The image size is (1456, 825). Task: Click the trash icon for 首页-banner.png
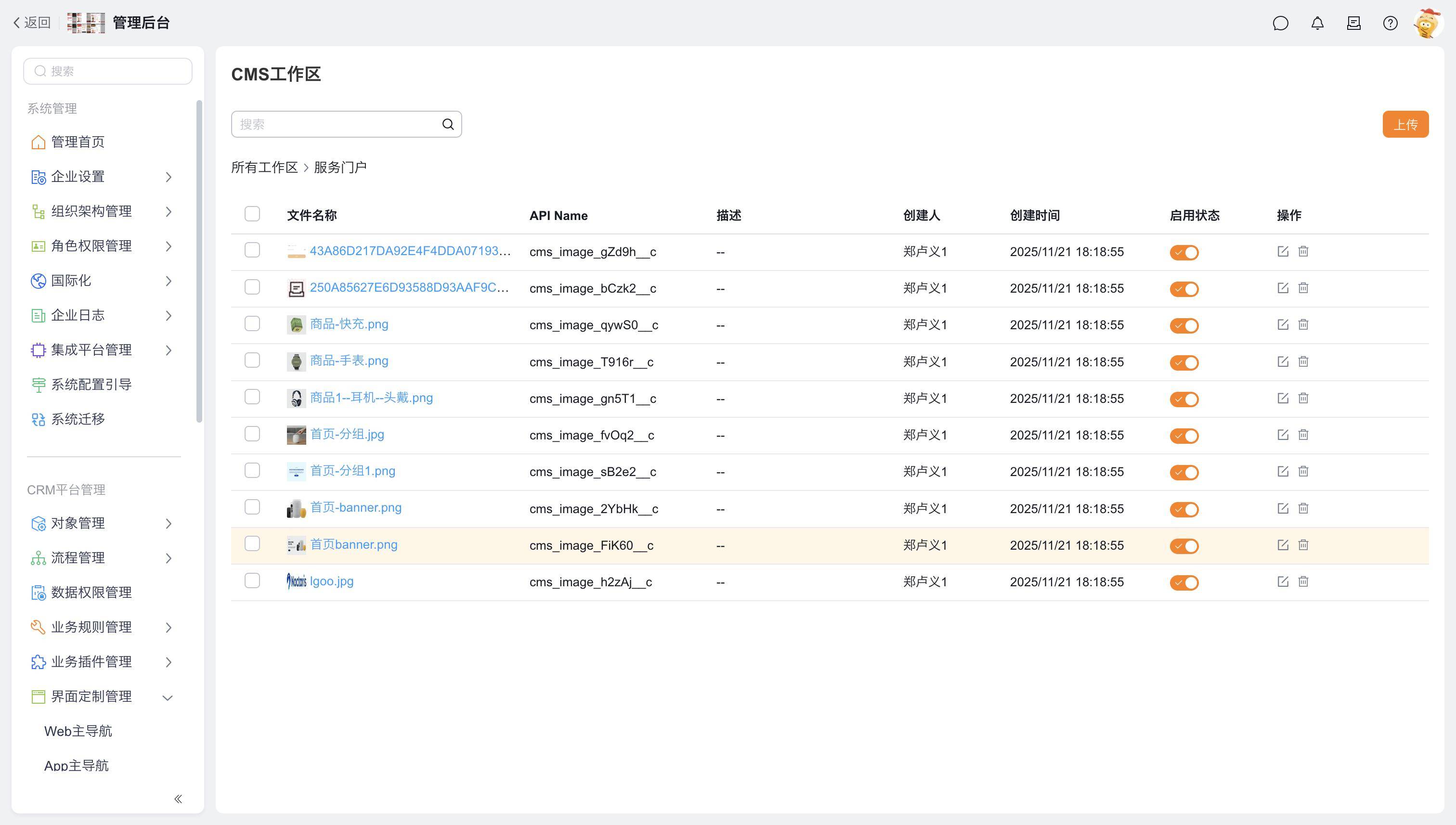pyautogui.click(x=1303, y=508)
